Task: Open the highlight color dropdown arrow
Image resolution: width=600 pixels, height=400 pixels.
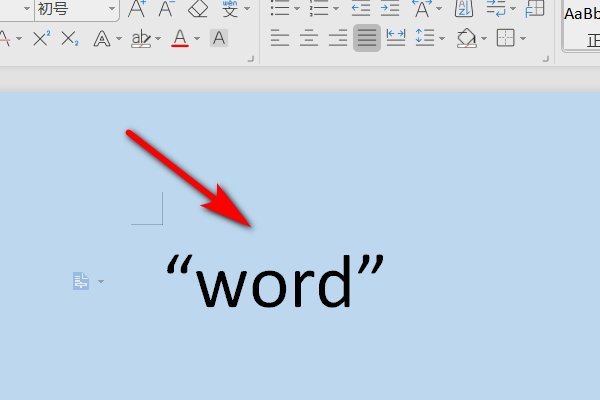Action: 158,39
